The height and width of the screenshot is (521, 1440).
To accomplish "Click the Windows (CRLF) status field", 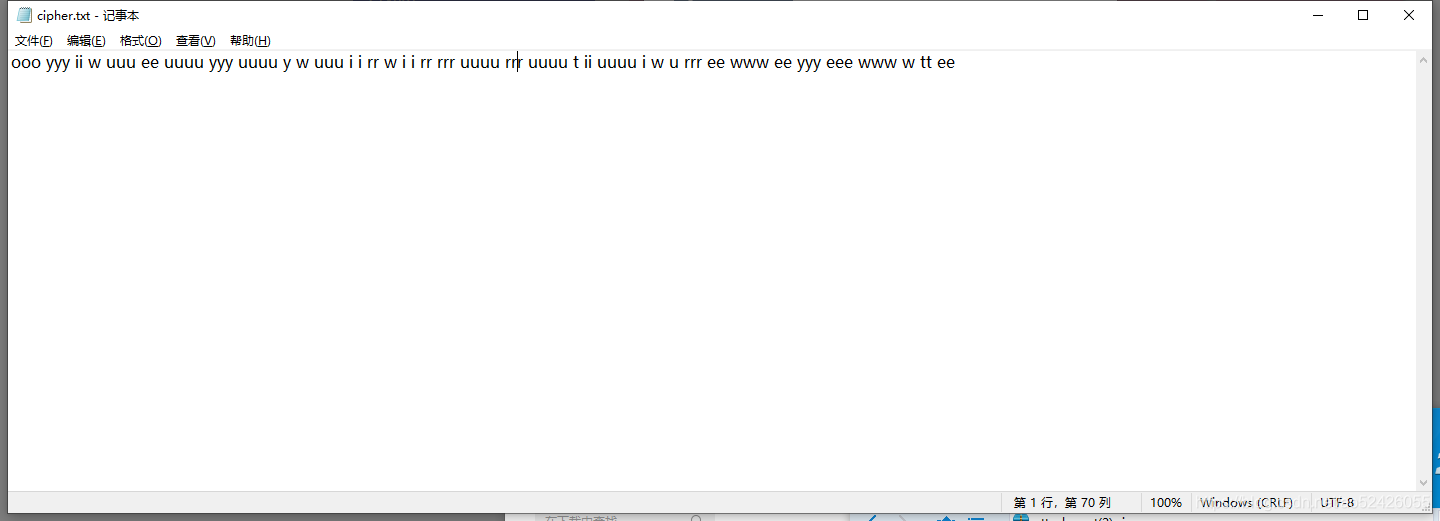I will (x=1246, y=502).
